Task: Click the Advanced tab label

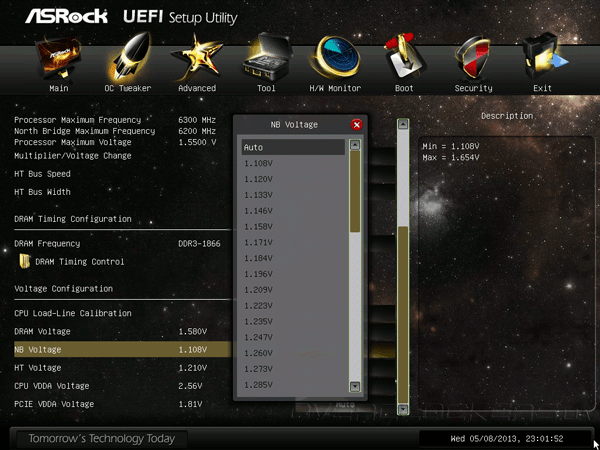Action: point(197,88)
